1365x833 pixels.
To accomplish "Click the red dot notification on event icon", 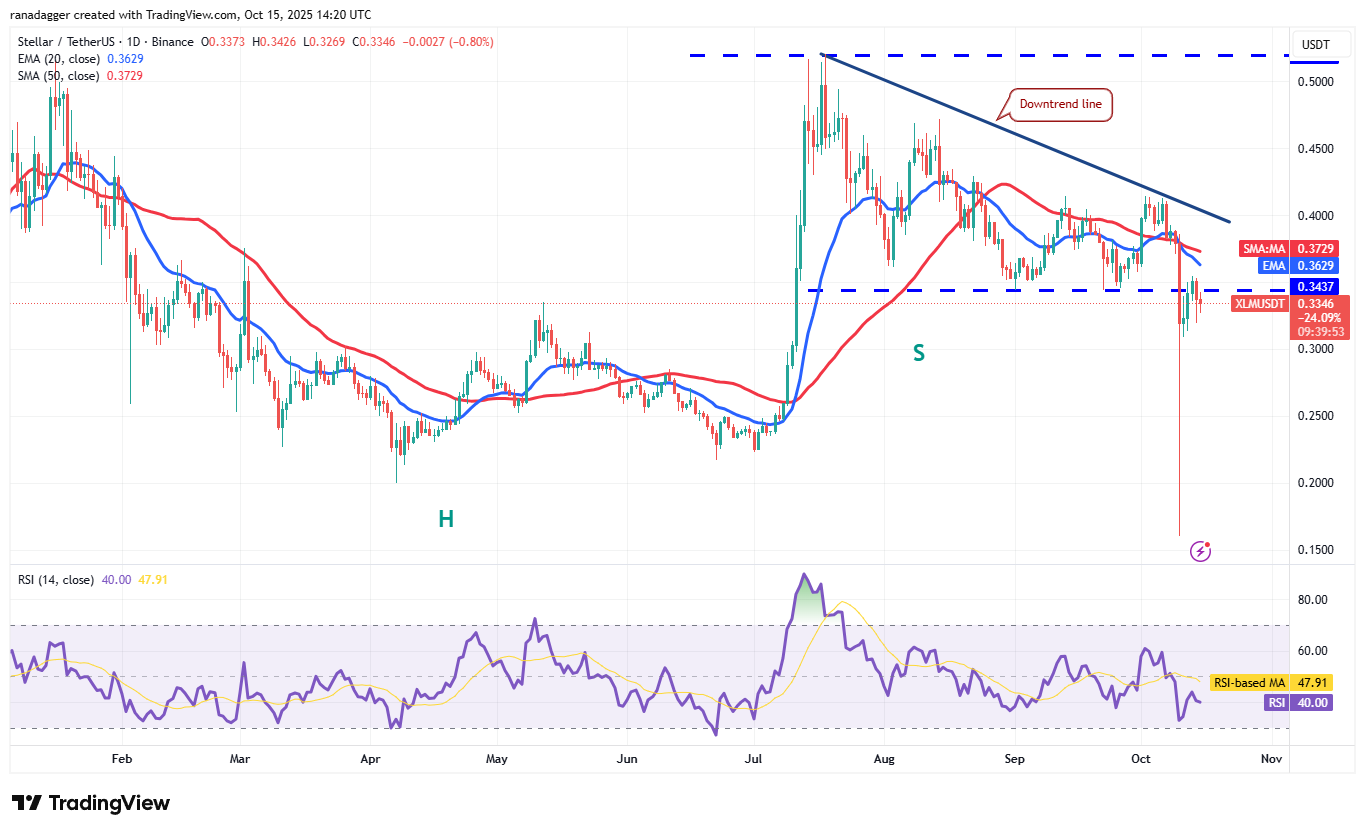I will tap(1208, 545).
